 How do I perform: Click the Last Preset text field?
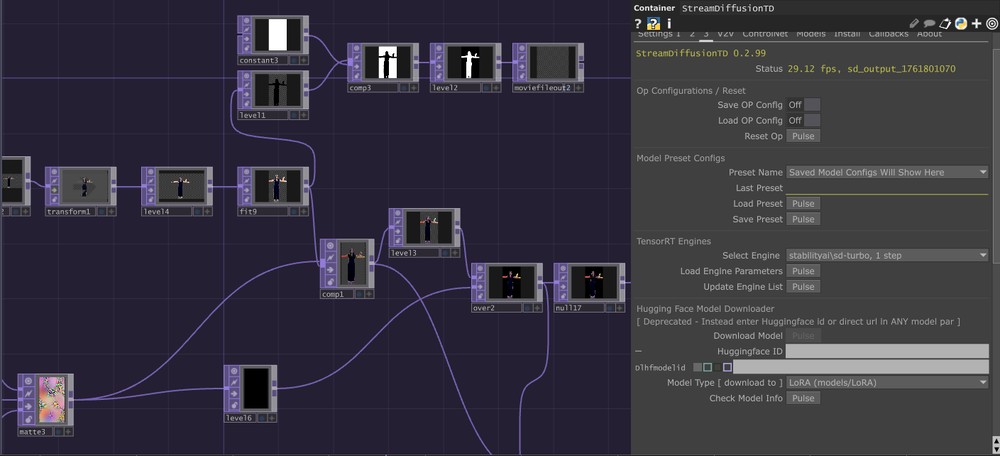[886, 188]
